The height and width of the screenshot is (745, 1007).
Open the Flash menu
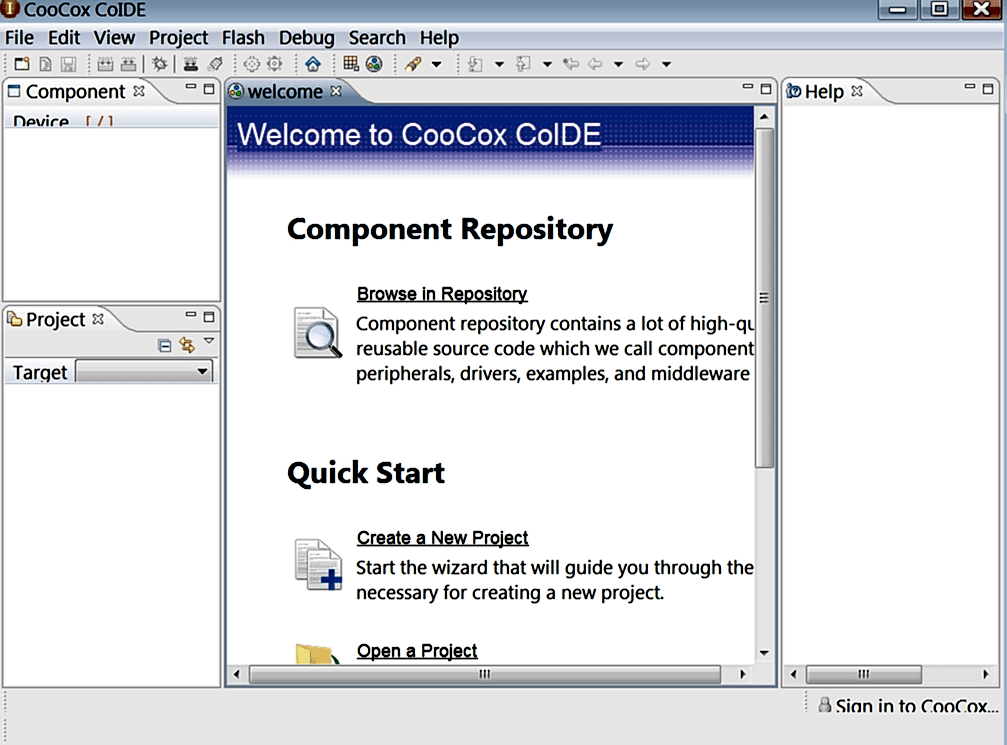(x=243, y=38)
